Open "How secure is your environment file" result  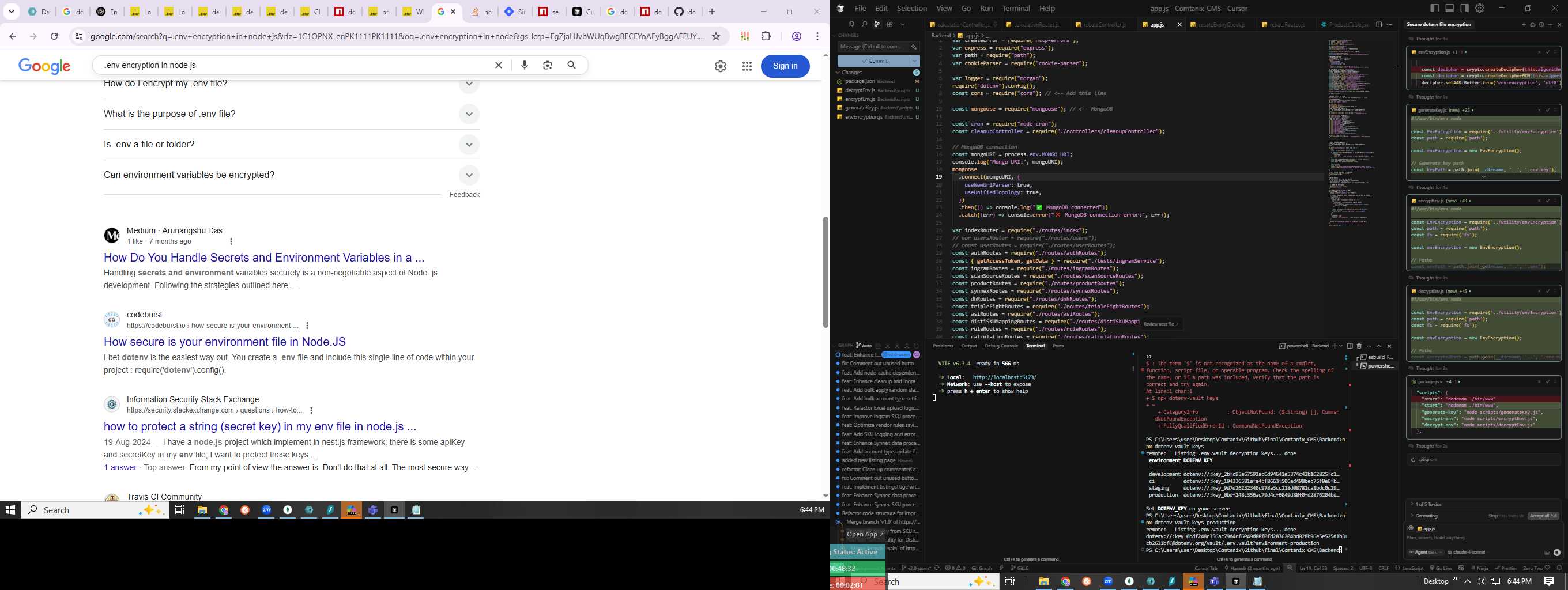[225, 342]
